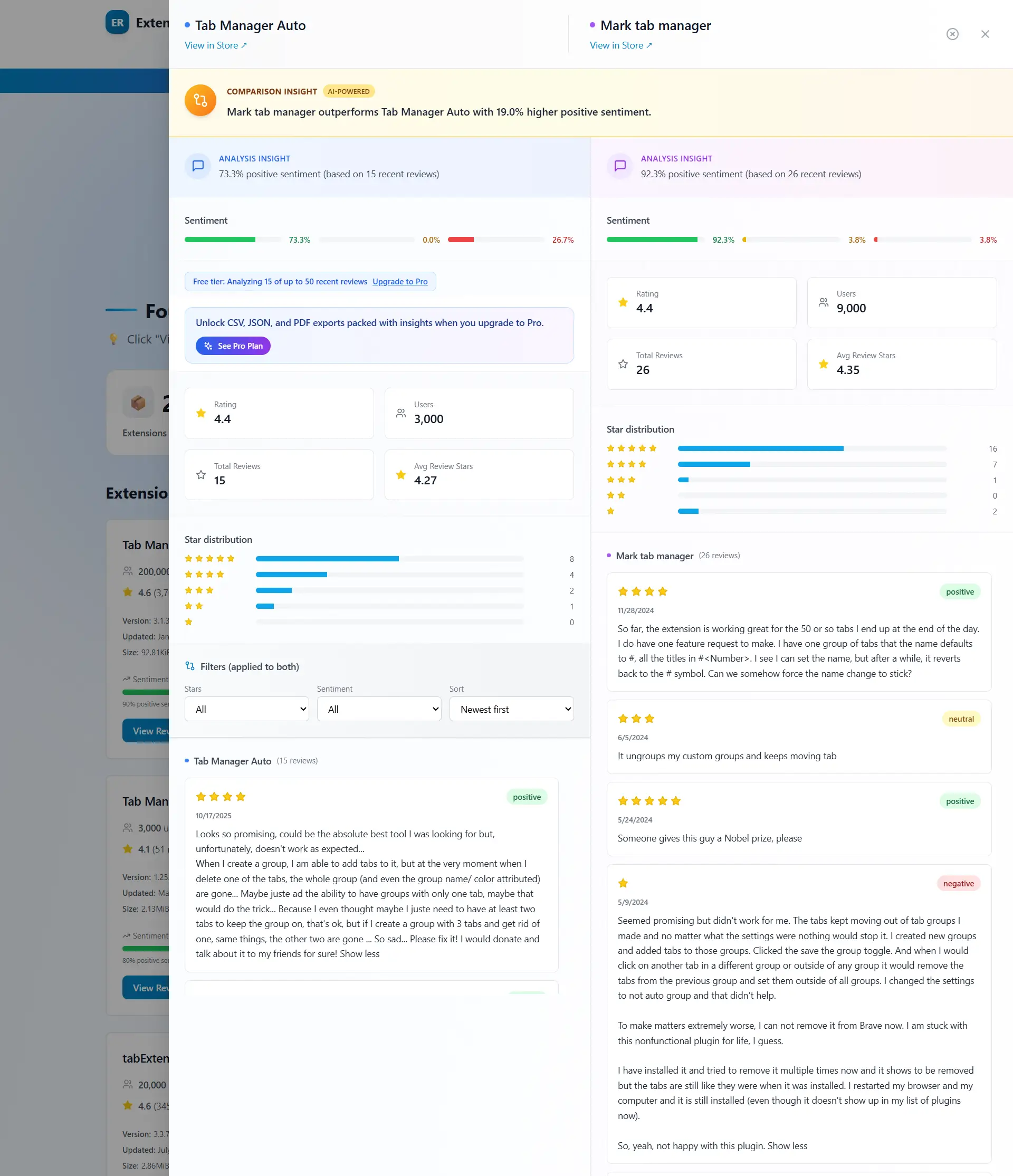Open the Stars filter dropdown
Viewport: 1013px width, 1176px height.
point(246,709)
